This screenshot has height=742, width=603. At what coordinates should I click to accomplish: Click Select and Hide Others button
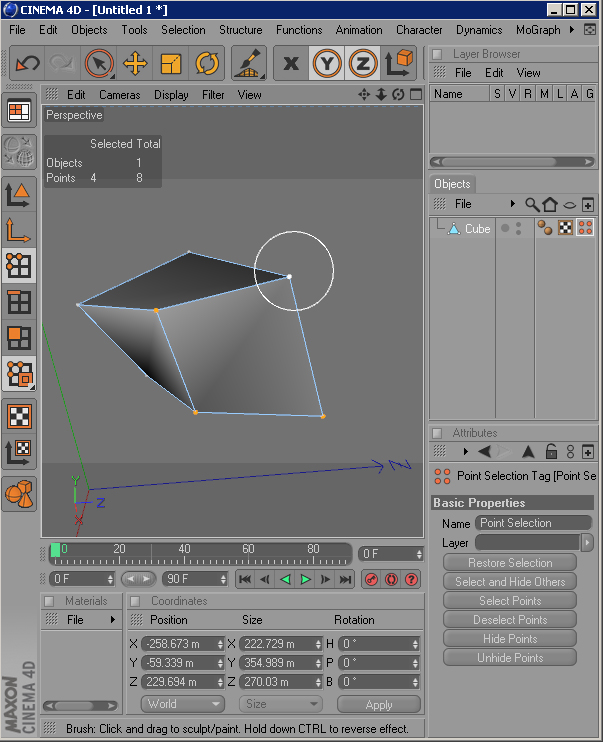click(510, 582)
